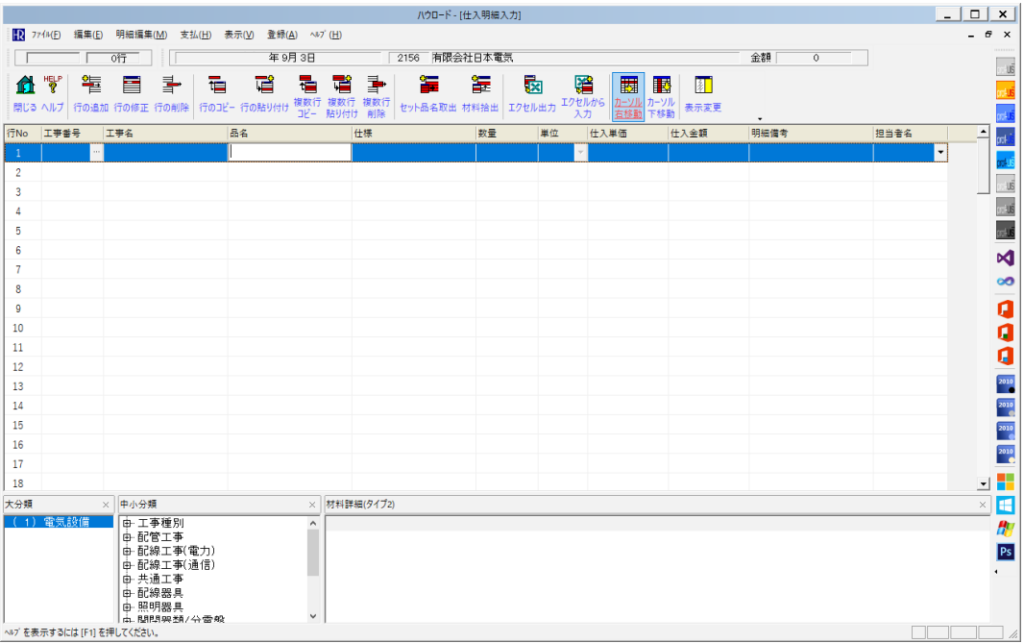The width and height of the screenshot is (1024, 643).
Task: Select the 行のコピー toolbar icon
Action: pos(216,87)
